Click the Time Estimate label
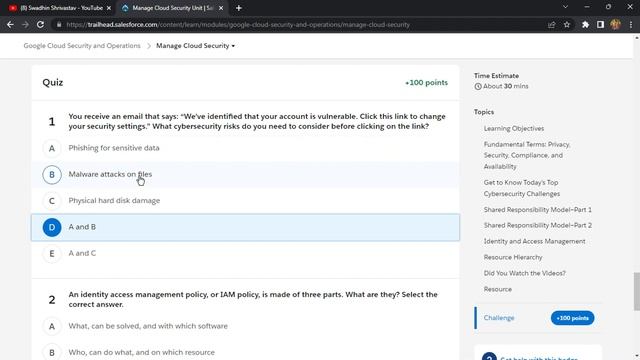 tap(496, 76)
